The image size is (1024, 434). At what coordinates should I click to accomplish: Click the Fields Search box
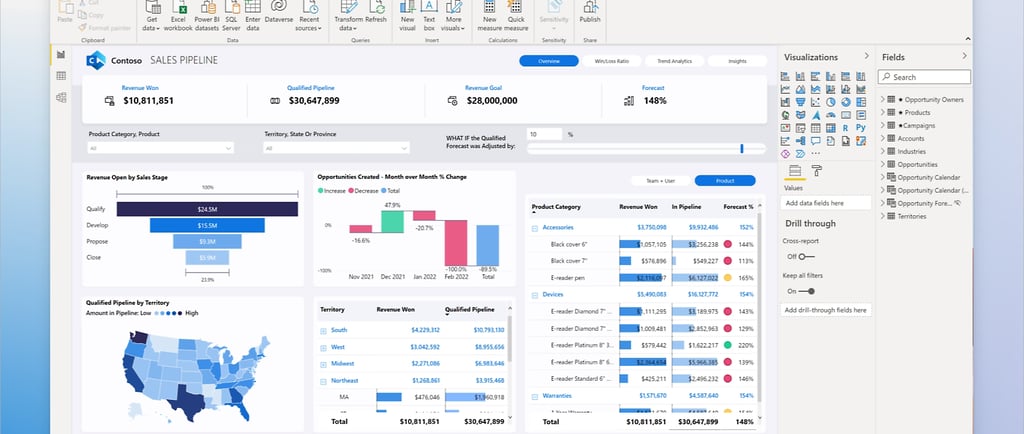pyautogui.click(x=924, y=77)
